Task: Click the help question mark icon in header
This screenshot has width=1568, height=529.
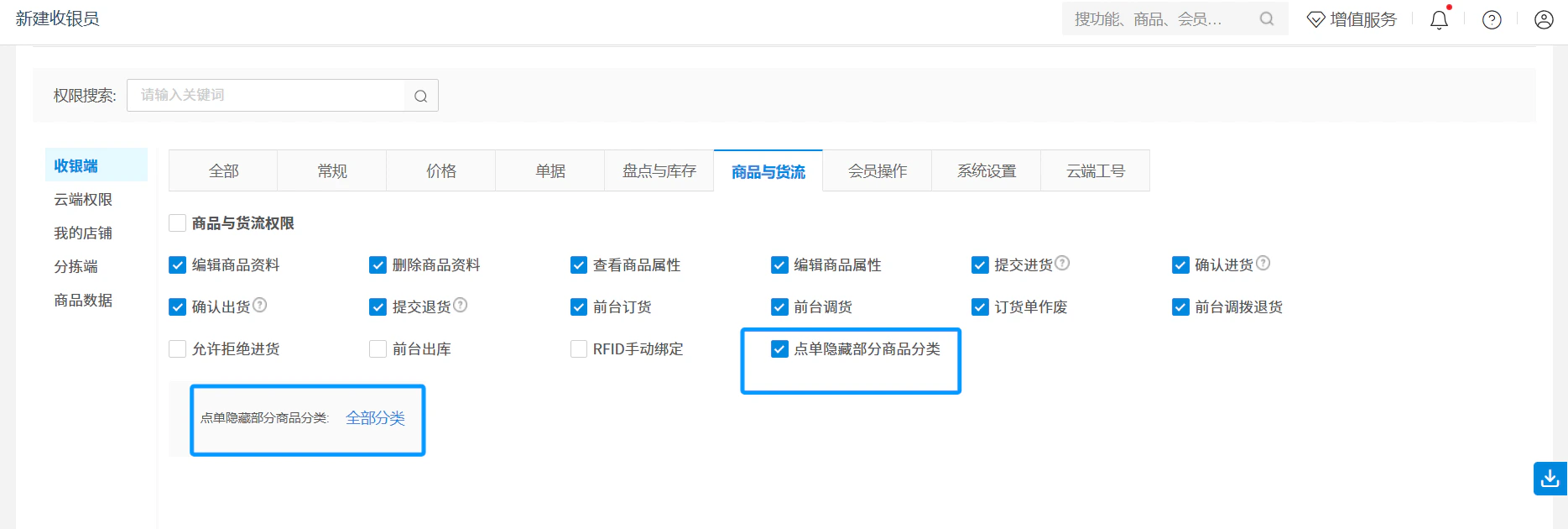Action: [1492, 19]
